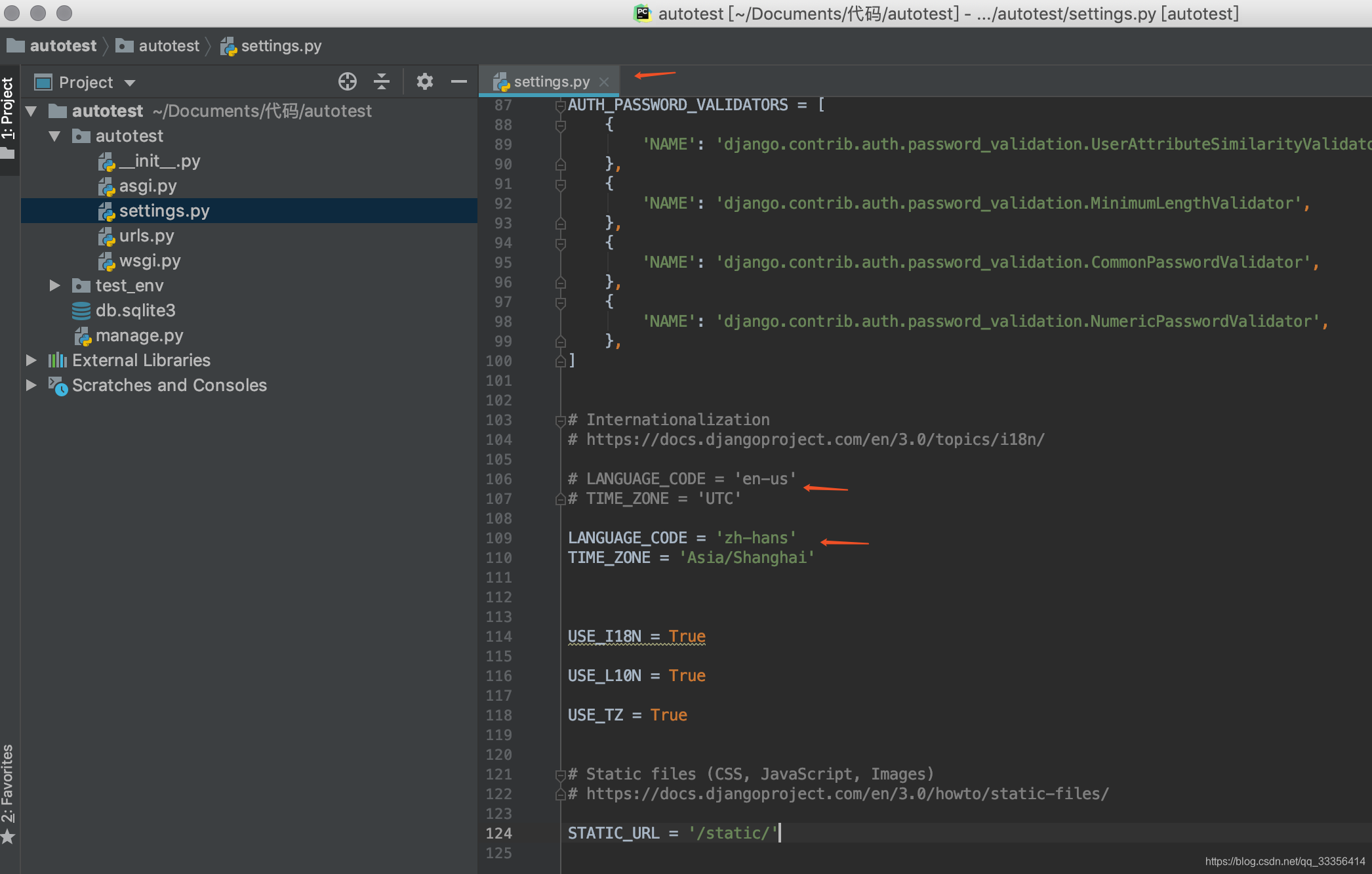Fold the Internationalization comment at line 103
The width and height of the screenshot is (1372, 874).
[560, 421]
